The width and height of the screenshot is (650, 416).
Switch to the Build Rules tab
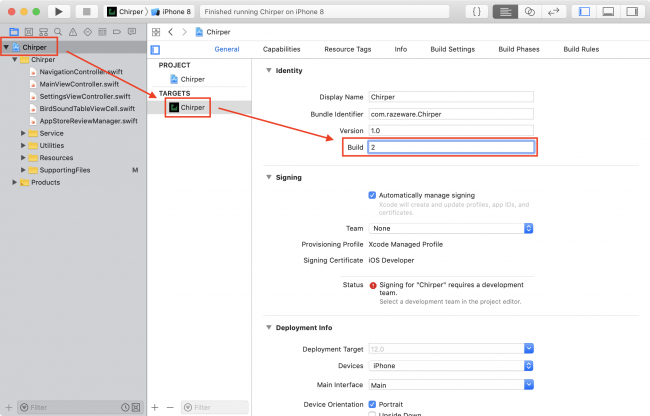tap(581, 49)
